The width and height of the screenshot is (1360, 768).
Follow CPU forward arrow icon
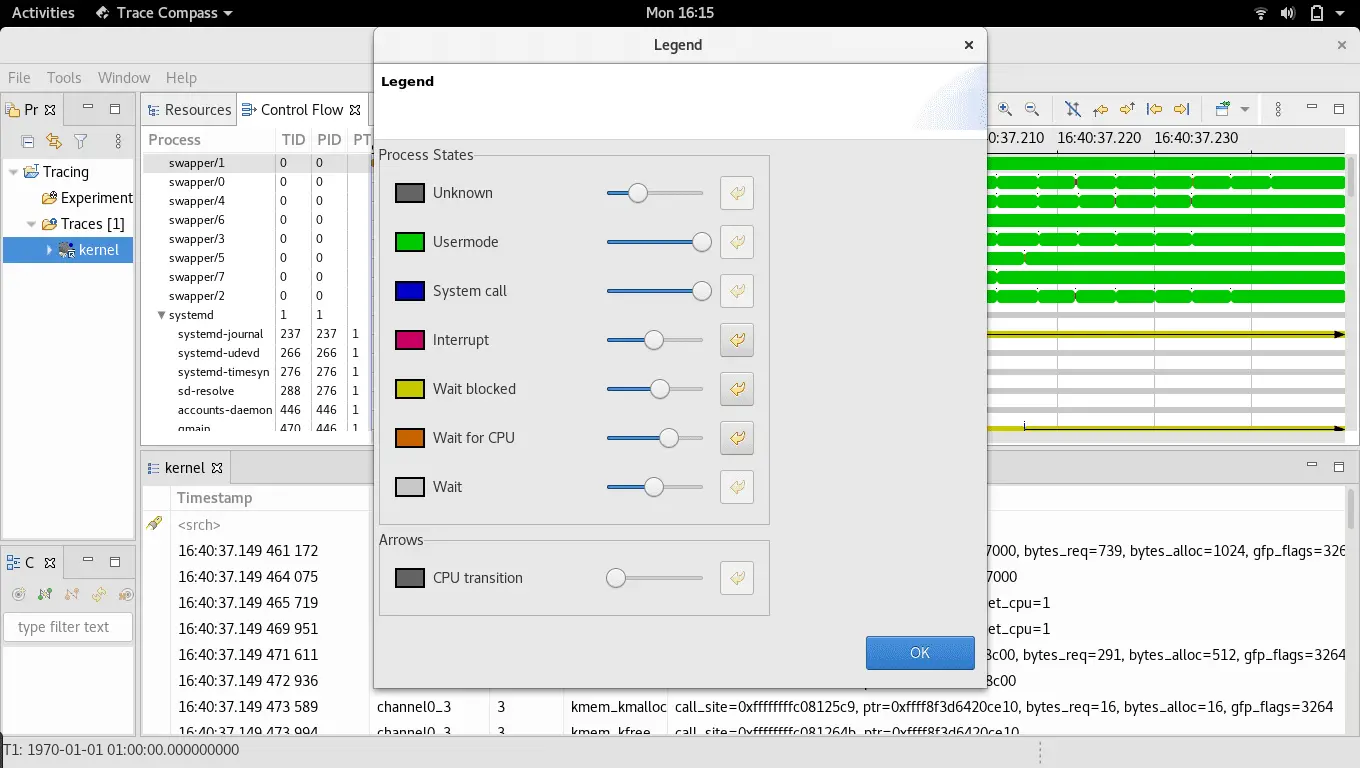click(1127, 109)
